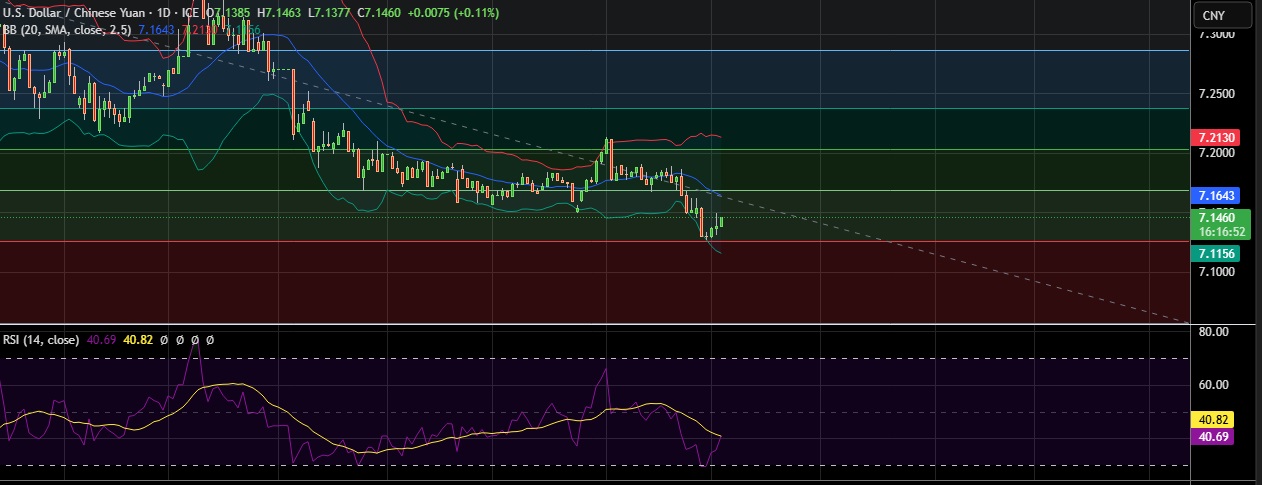Click the 80.00 RSI scale tick
The image size is (1262, 485).
1213,331
